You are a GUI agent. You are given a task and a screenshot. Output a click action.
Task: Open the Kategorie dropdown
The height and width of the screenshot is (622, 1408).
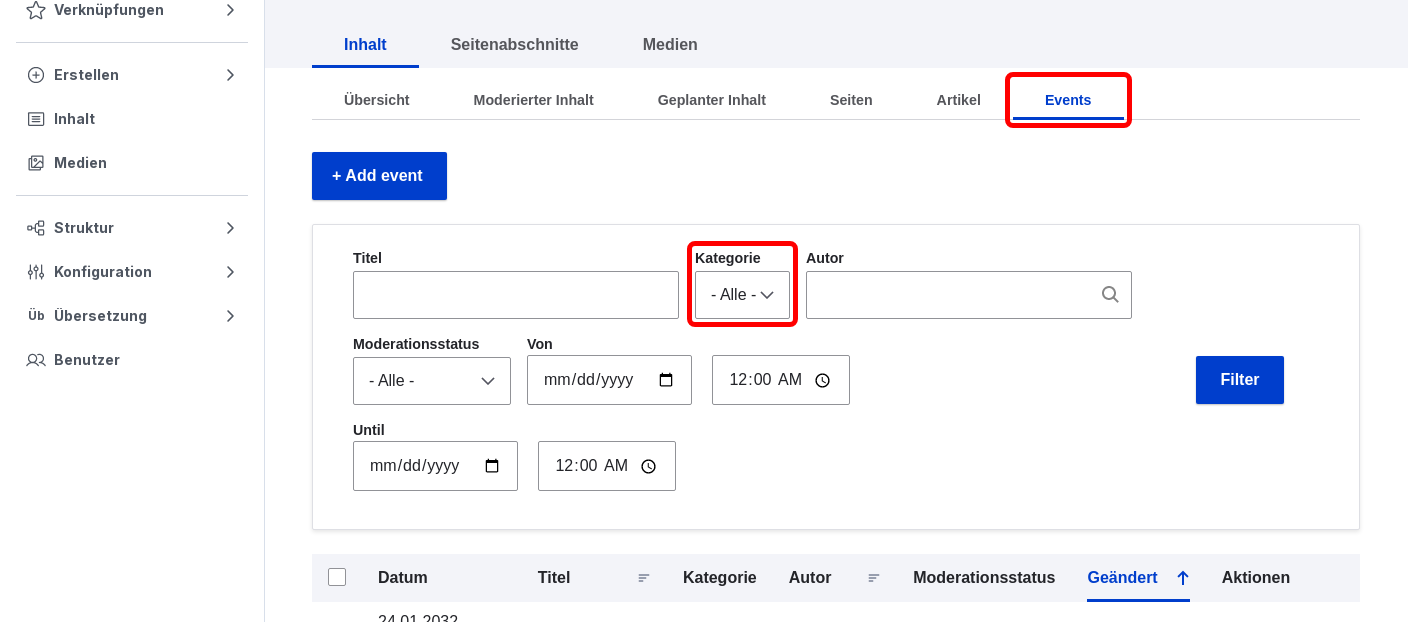pyautogui.click(x=742, y=295)
